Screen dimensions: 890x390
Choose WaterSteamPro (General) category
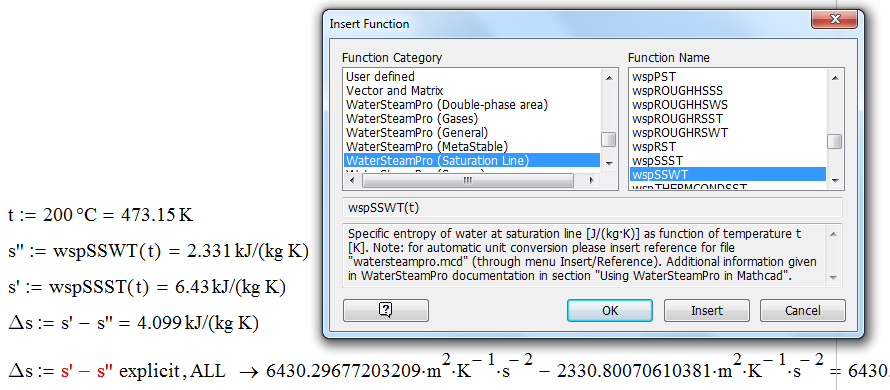tap(471, 133)
